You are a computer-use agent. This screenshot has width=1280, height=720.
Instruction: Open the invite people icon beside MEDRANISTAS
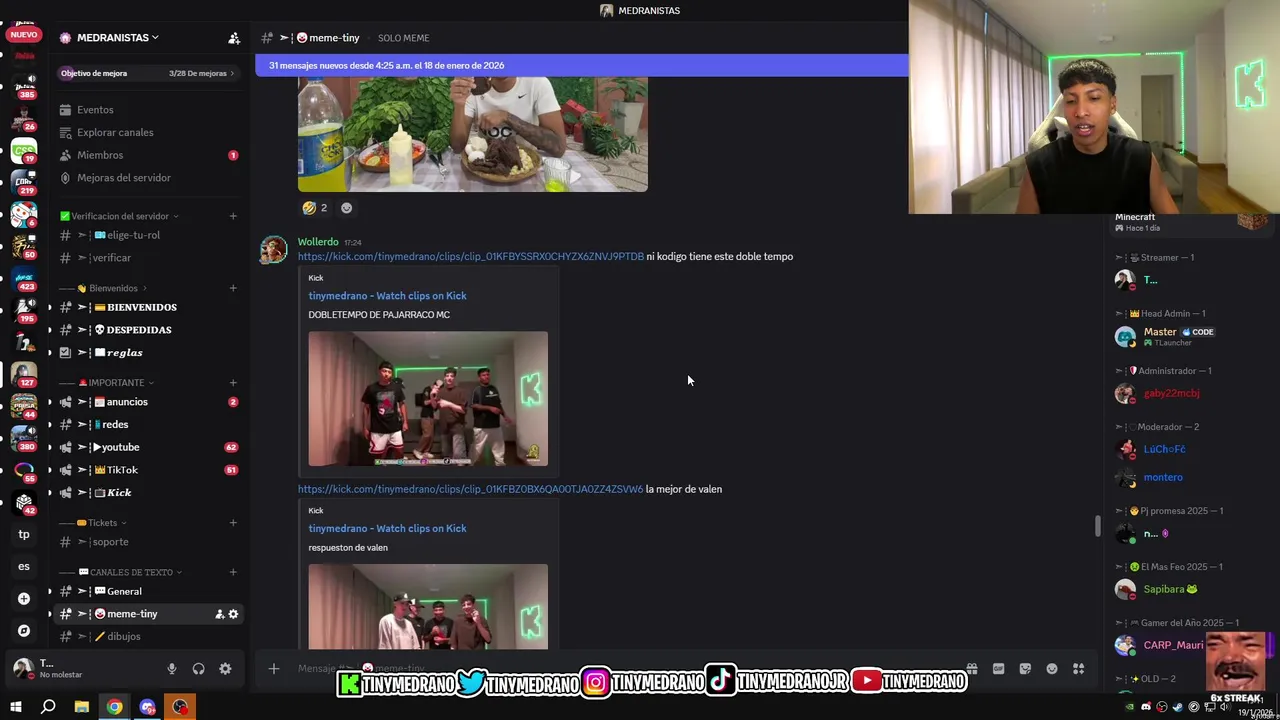tap(234, 38)
